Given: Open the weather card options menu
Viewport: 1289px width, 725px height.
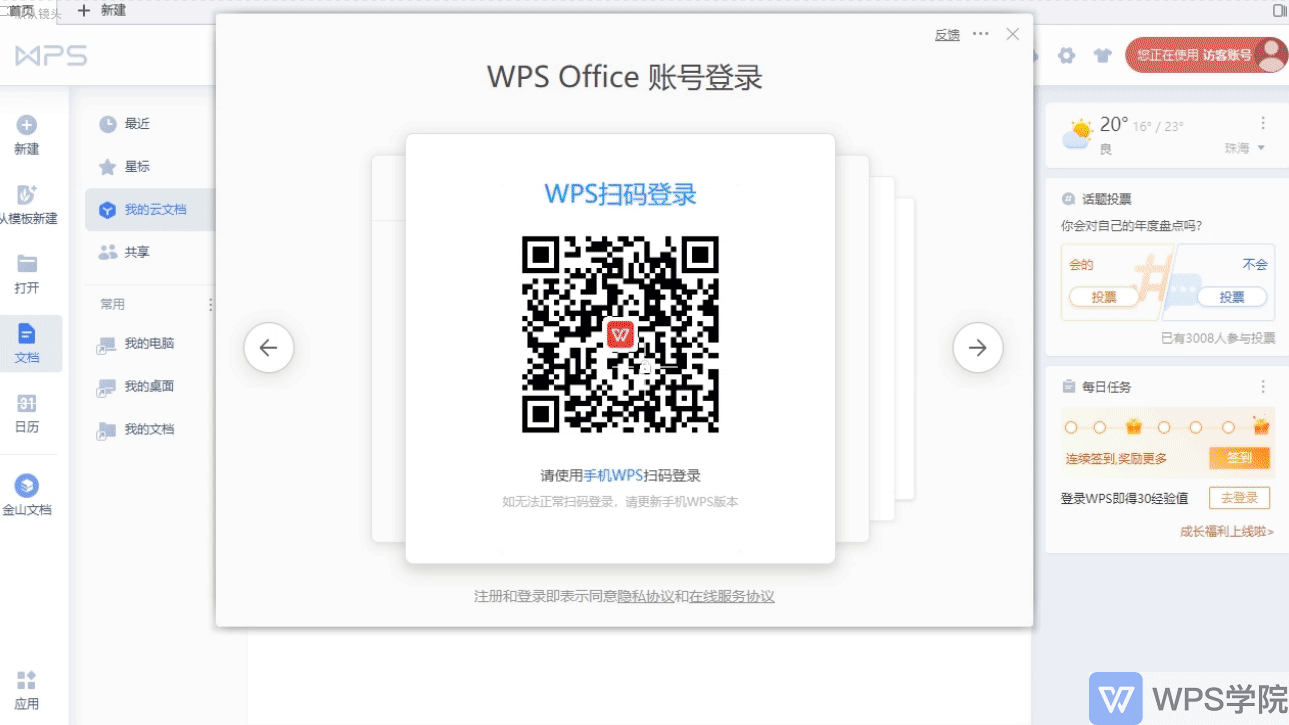Looking at the screenshot, I should (1263, 123).
